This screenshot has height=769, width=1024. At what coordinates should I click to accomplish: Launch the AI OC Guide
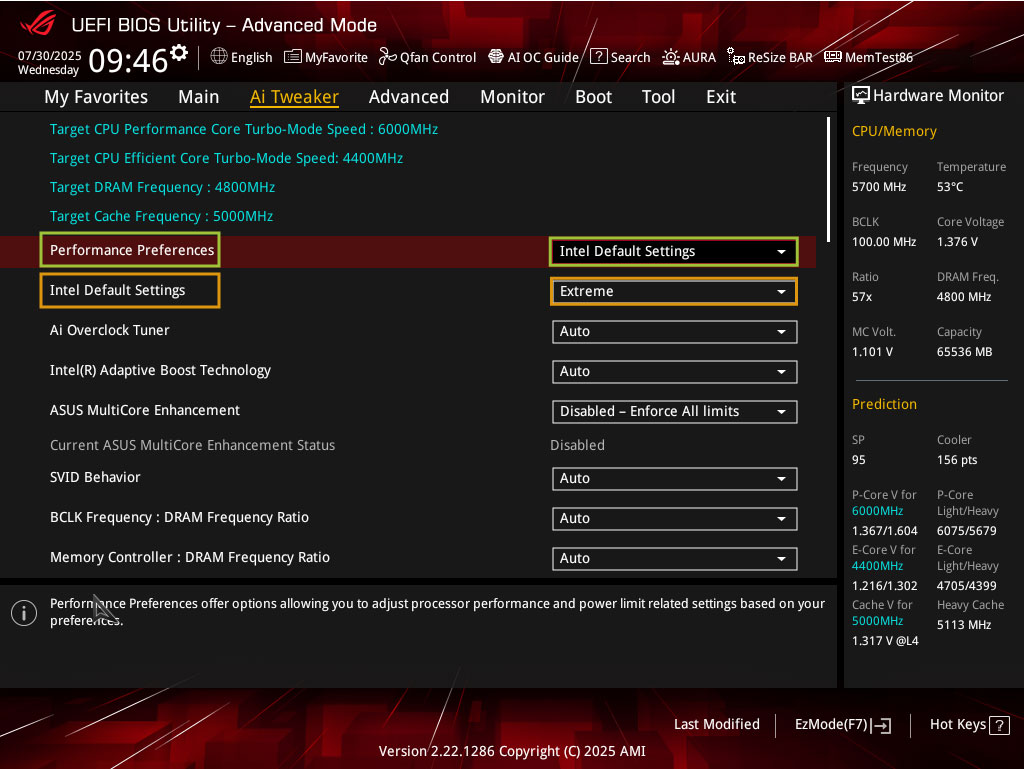click(534, 57)
